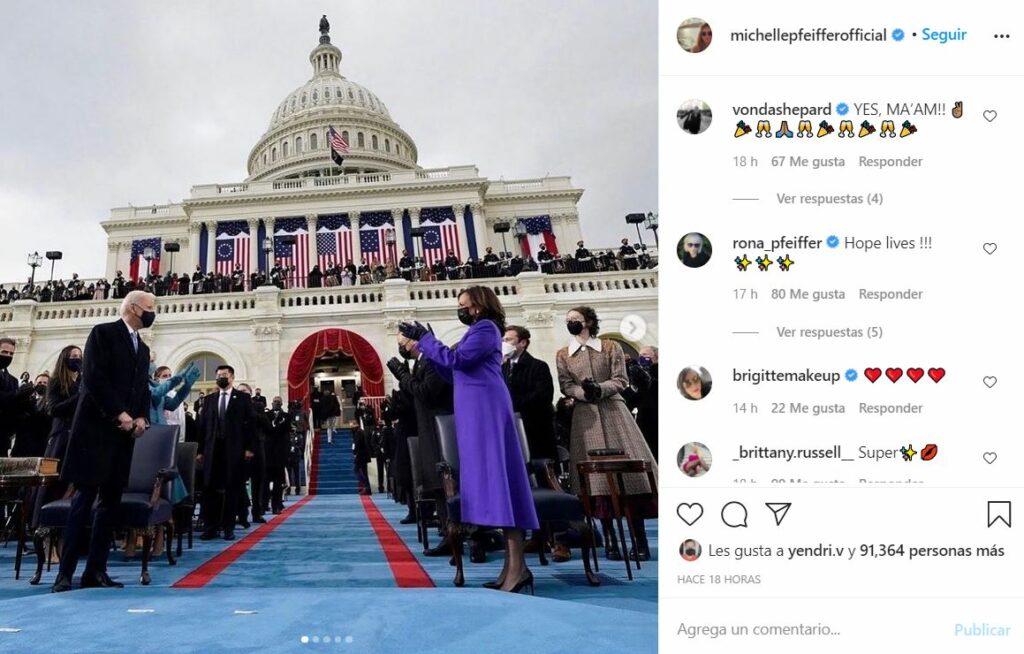Click Seguir to follow the account

point(944,35)
